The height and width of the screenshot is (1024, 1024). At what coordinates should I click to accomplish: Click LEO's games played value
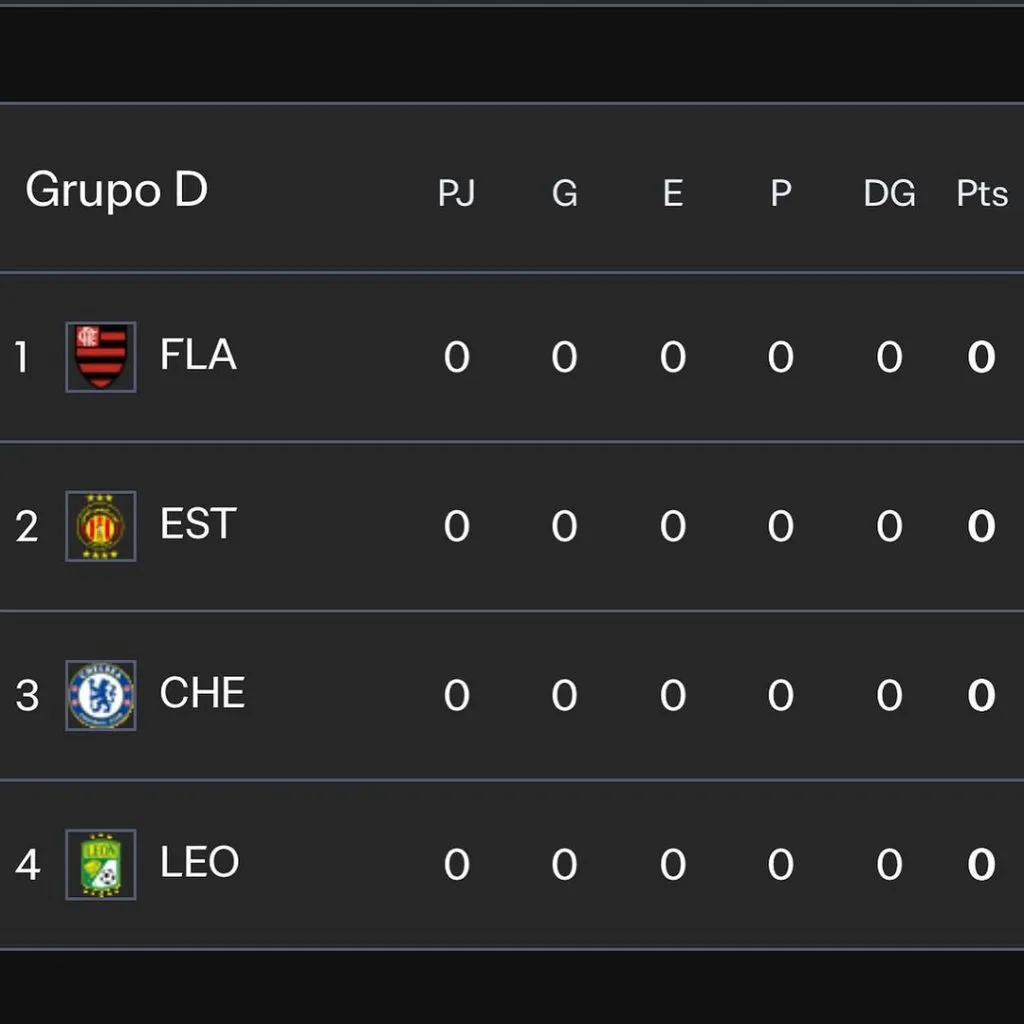tap(456, 865)
